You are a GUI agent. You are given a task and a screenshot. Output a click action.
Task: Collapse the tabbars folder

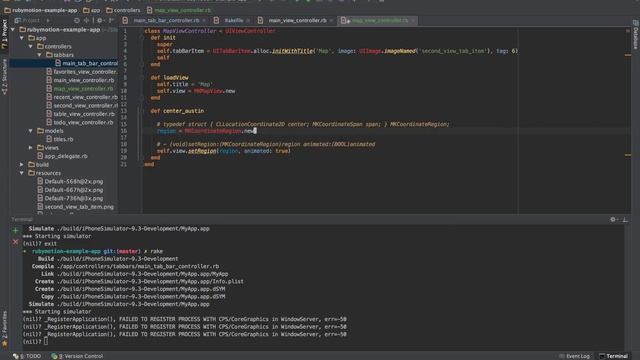[x=40, y=55]
